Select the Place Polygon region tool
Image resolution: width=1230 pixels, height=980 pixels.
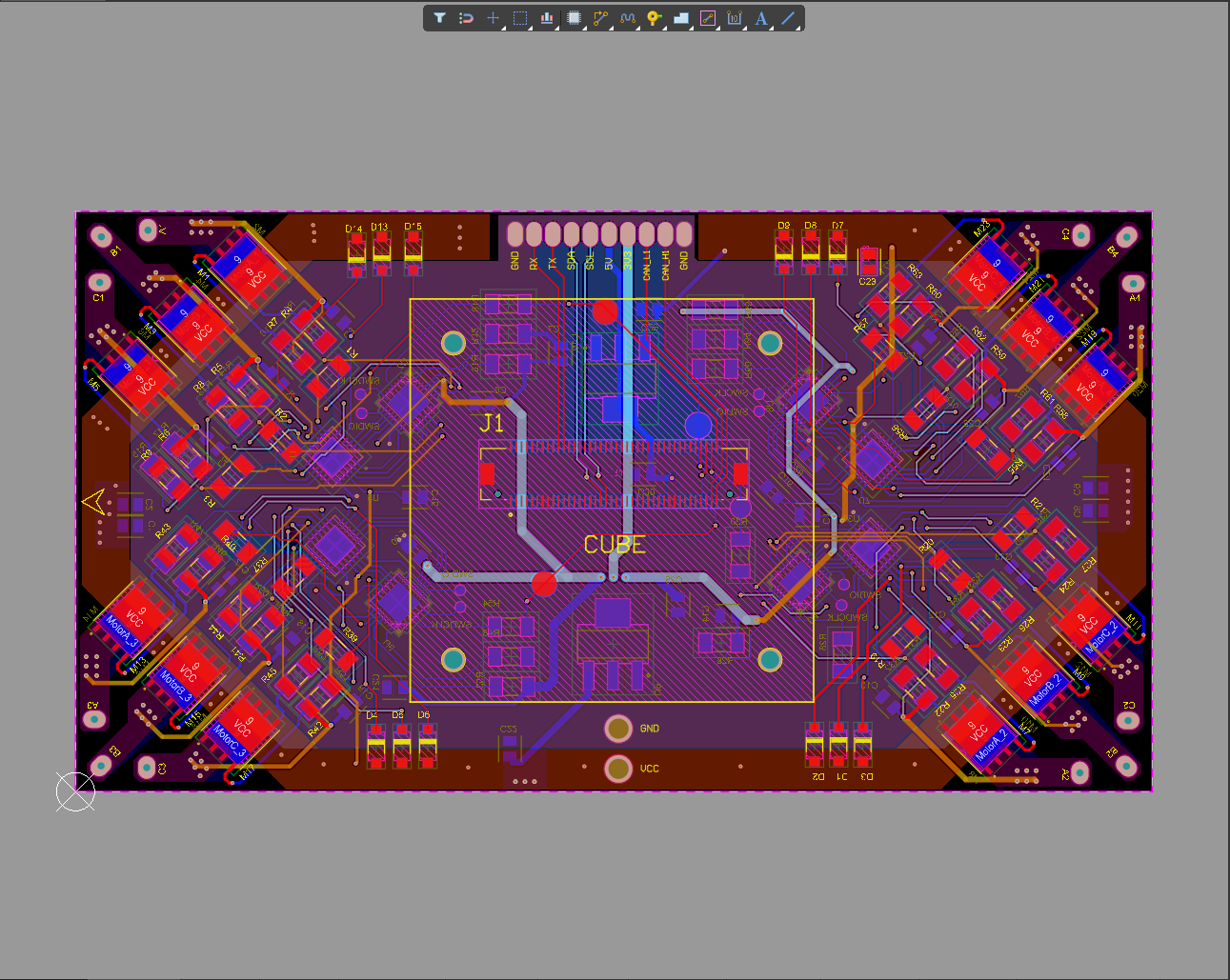tap(681, 18)
